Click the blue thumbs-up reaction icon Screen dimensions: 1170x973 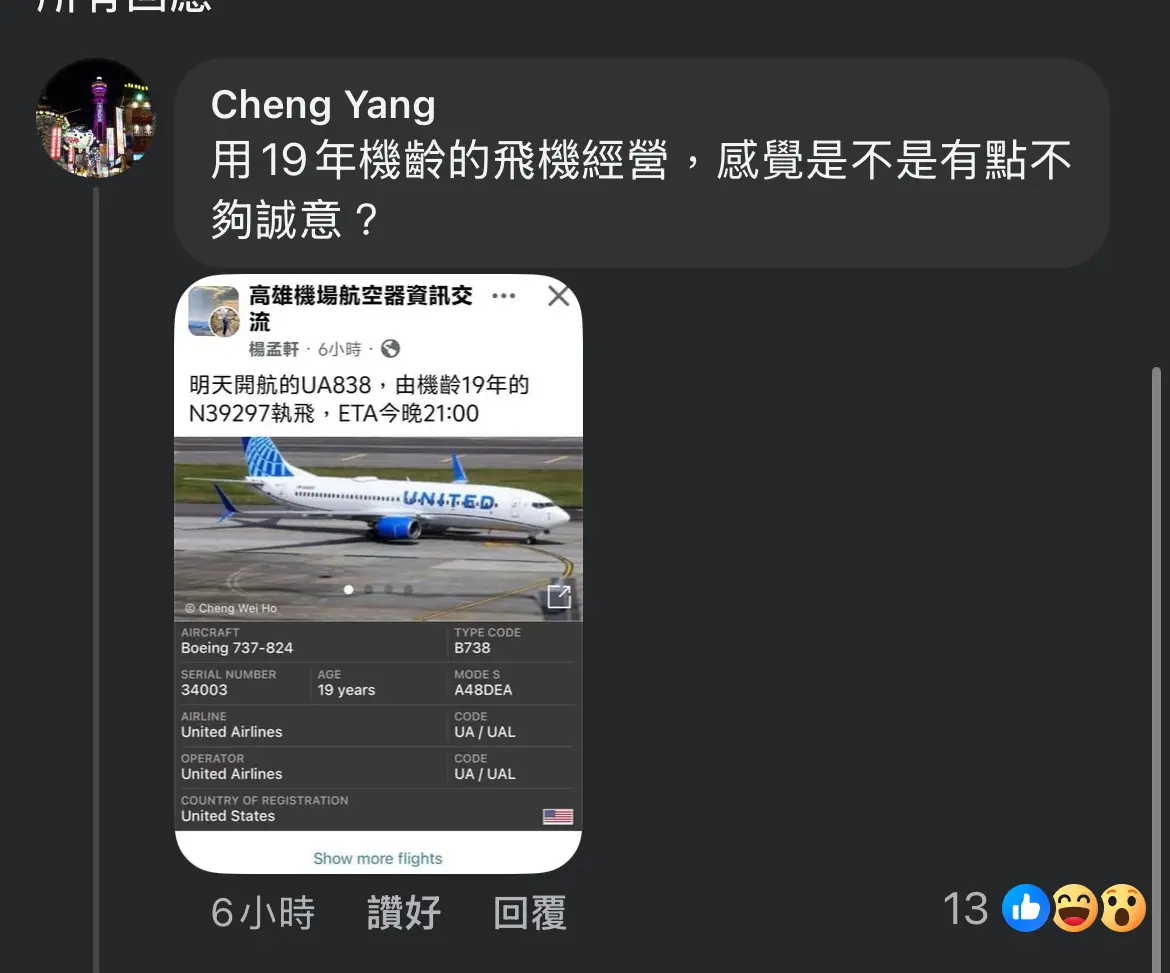1025,908
